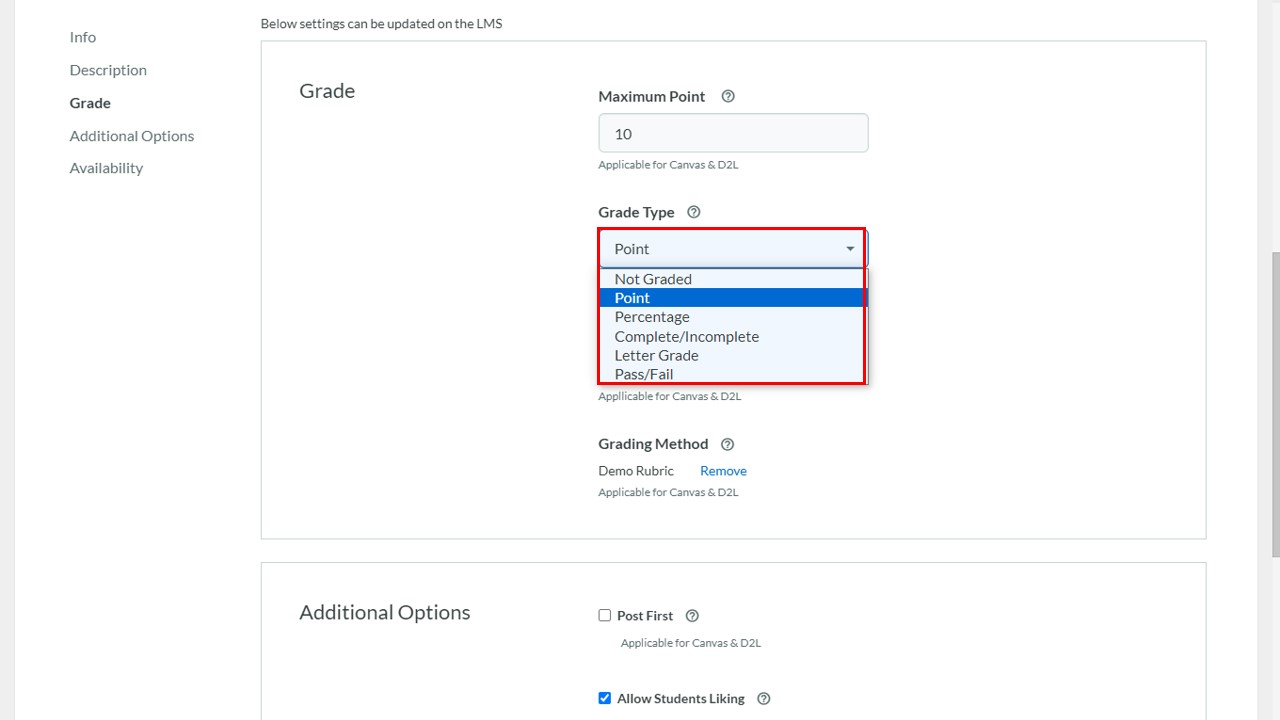Open the Allow Students Liking help icon
This screenshot has width=1280, height=720.
764,699
